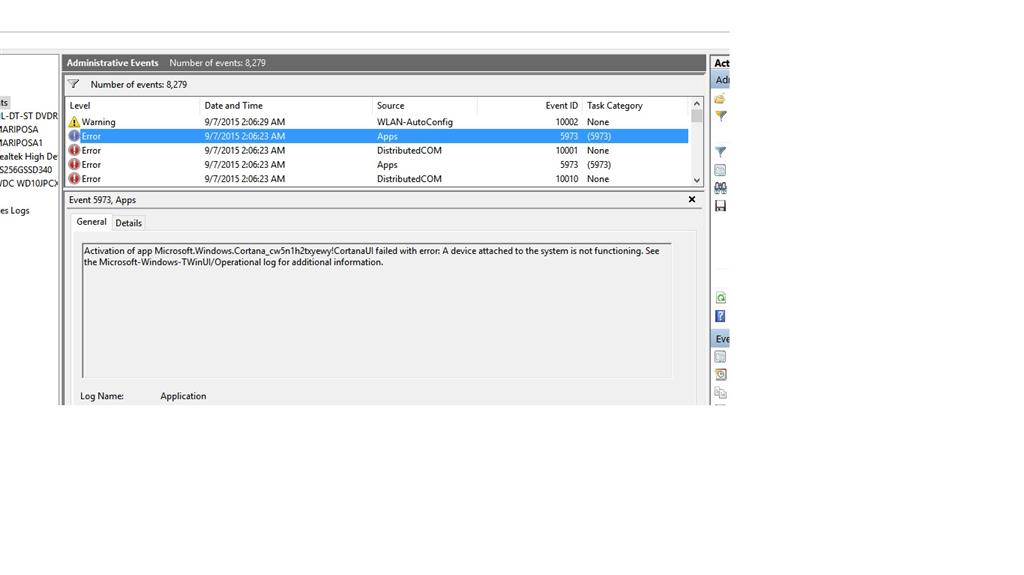Click the event list scrollbar up arrow
Image resolution: width=1024 pixels, height=575 pixels.
pos(697,103)
